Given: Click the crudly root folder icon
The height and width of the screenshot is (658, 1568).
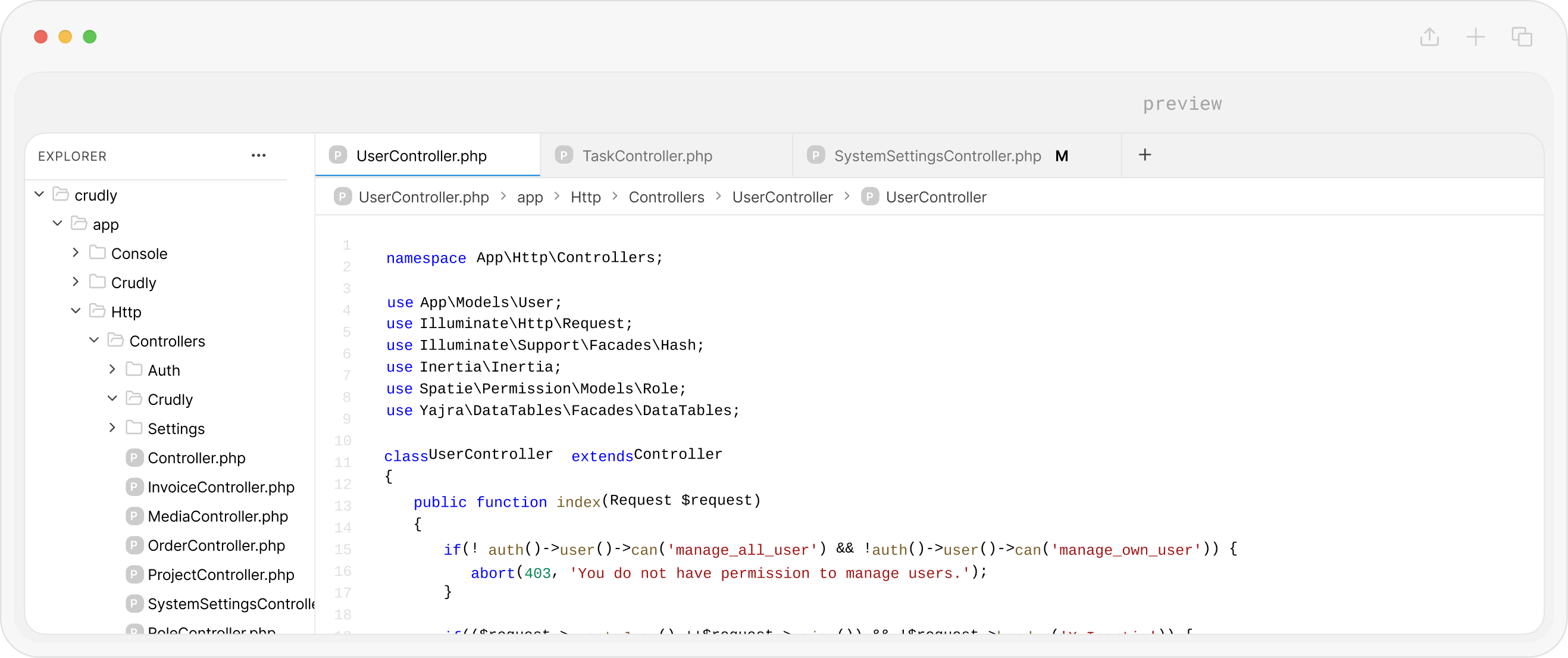Looking at the screenshot, I should [61, 194].
